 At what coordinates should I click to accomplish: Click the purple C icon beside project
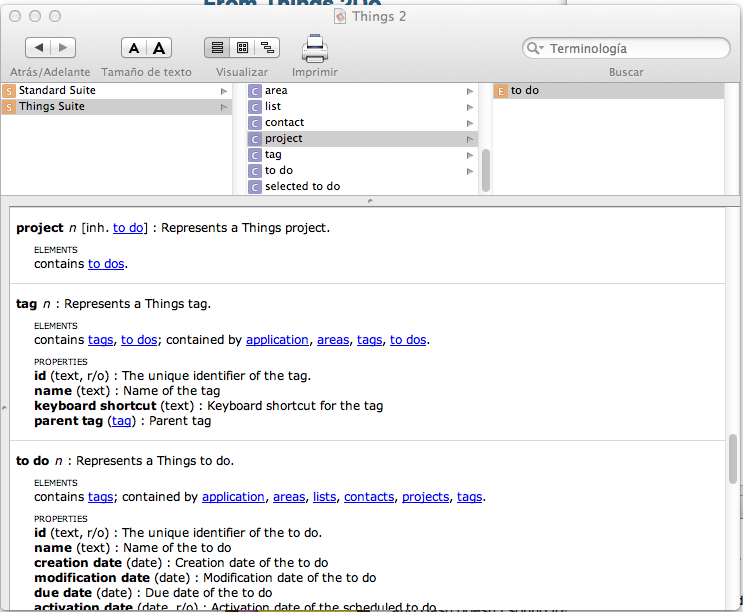(255, 139)
